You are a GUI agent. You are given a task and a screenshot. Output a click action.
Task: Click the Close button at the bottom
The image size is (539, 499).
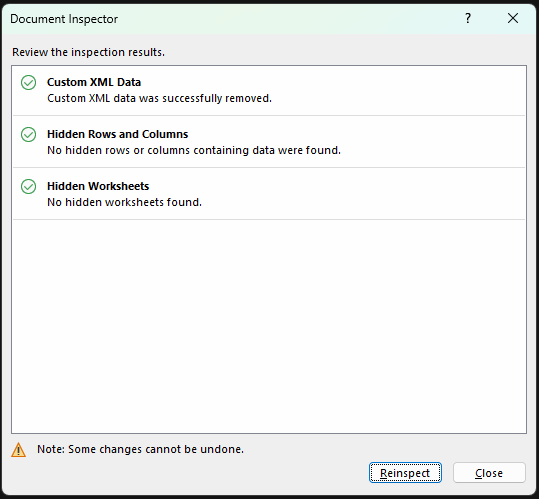[489, 473]
